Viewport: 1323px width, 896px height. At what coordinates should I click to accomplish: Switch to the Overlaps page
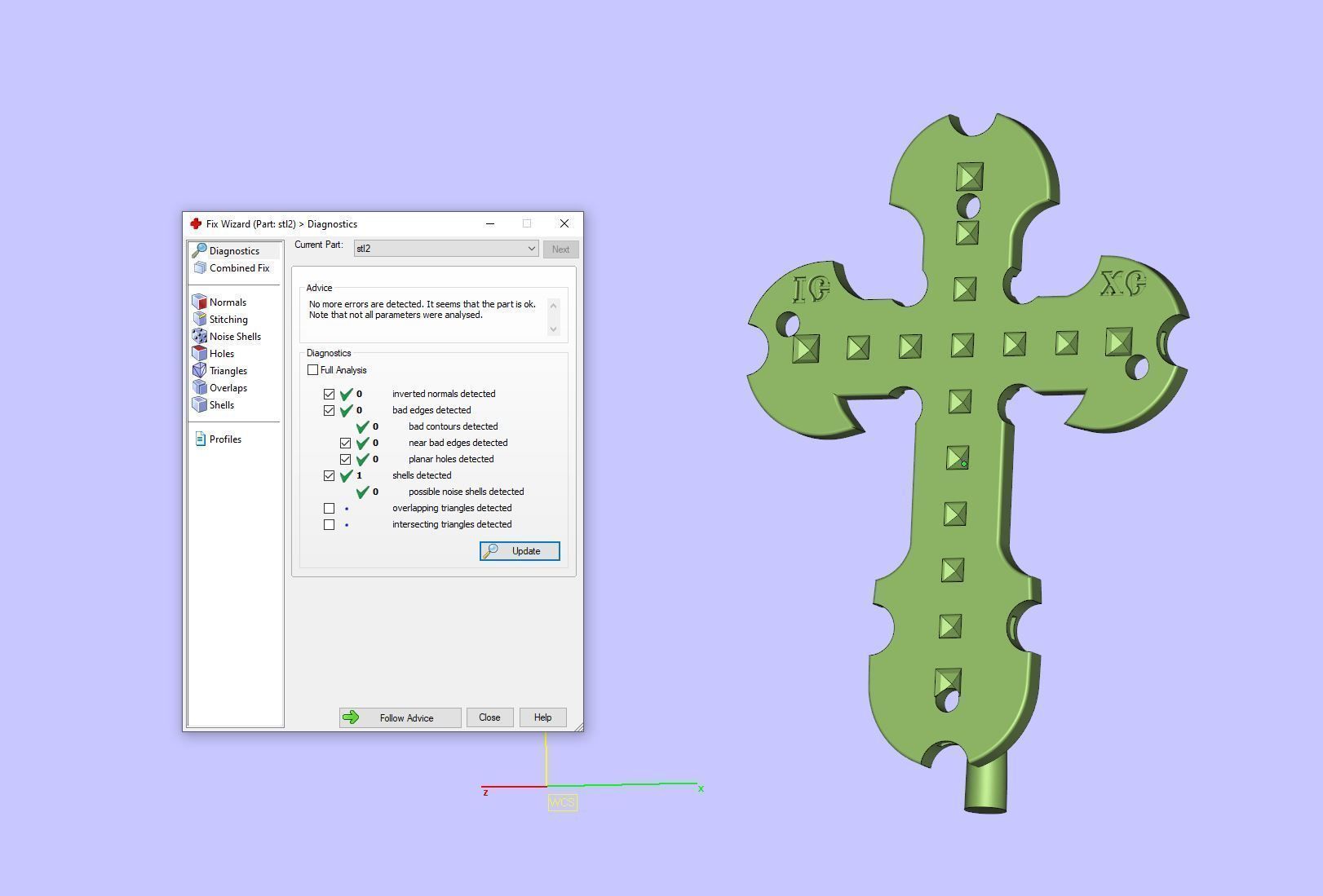tap(228, 387)
